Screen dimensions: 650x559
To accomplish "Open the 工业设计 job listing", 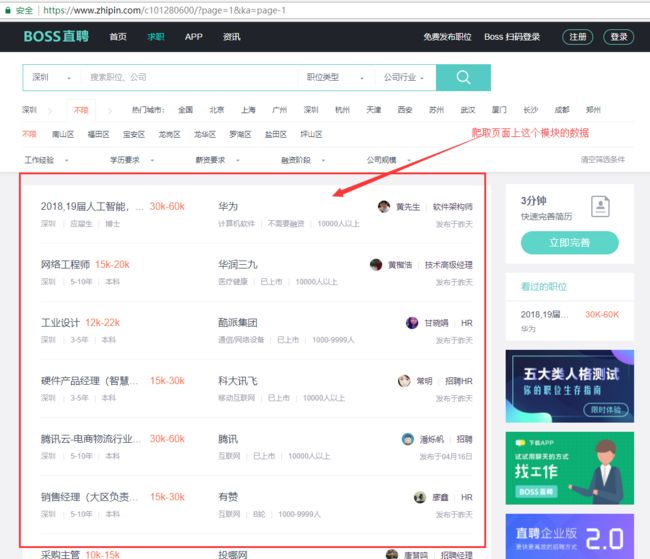I will pos(60,323).
